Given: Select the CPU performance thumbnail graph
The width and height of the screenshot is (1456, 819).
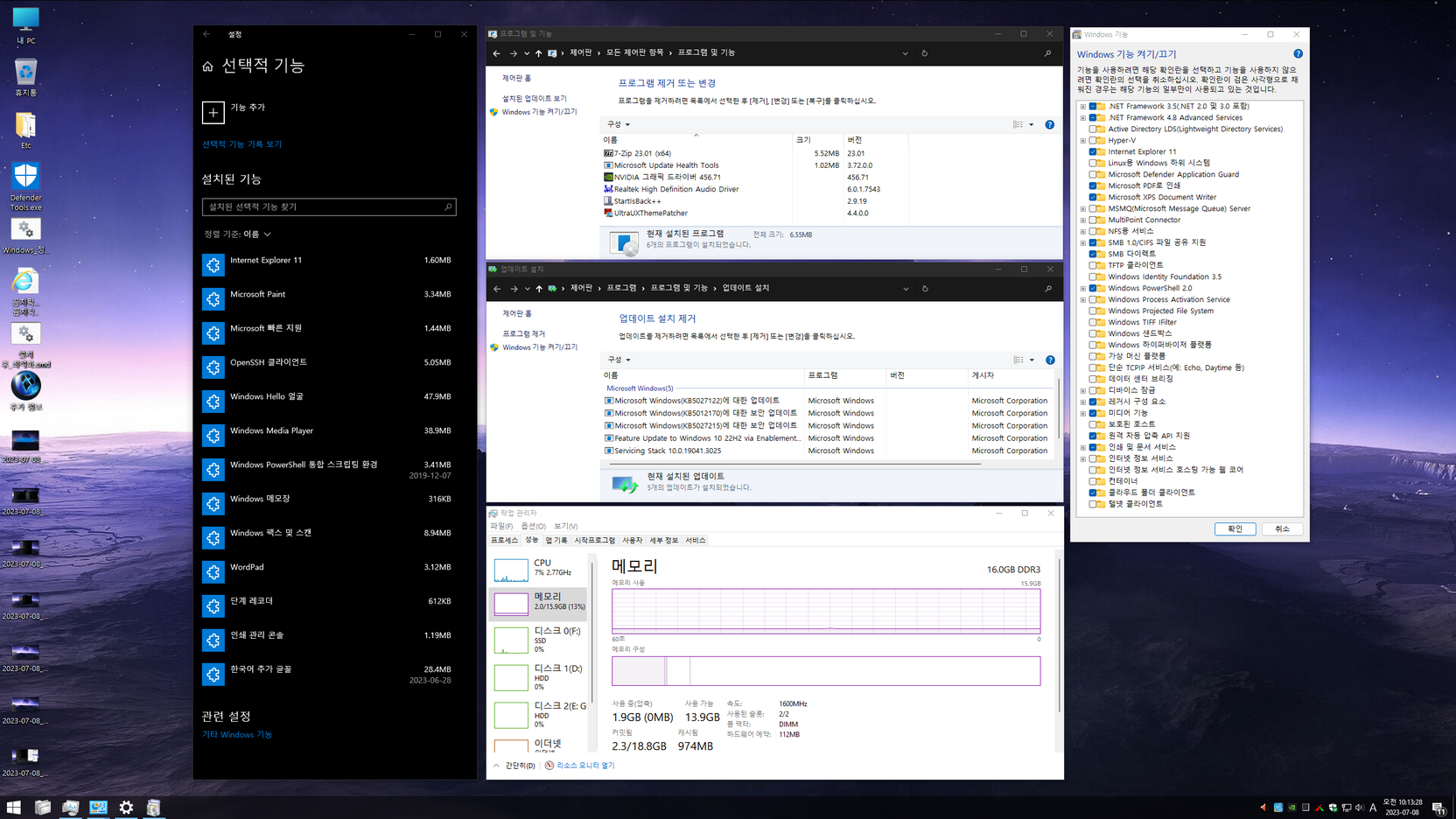Looking at the screenshot, I should click(511, 570).
